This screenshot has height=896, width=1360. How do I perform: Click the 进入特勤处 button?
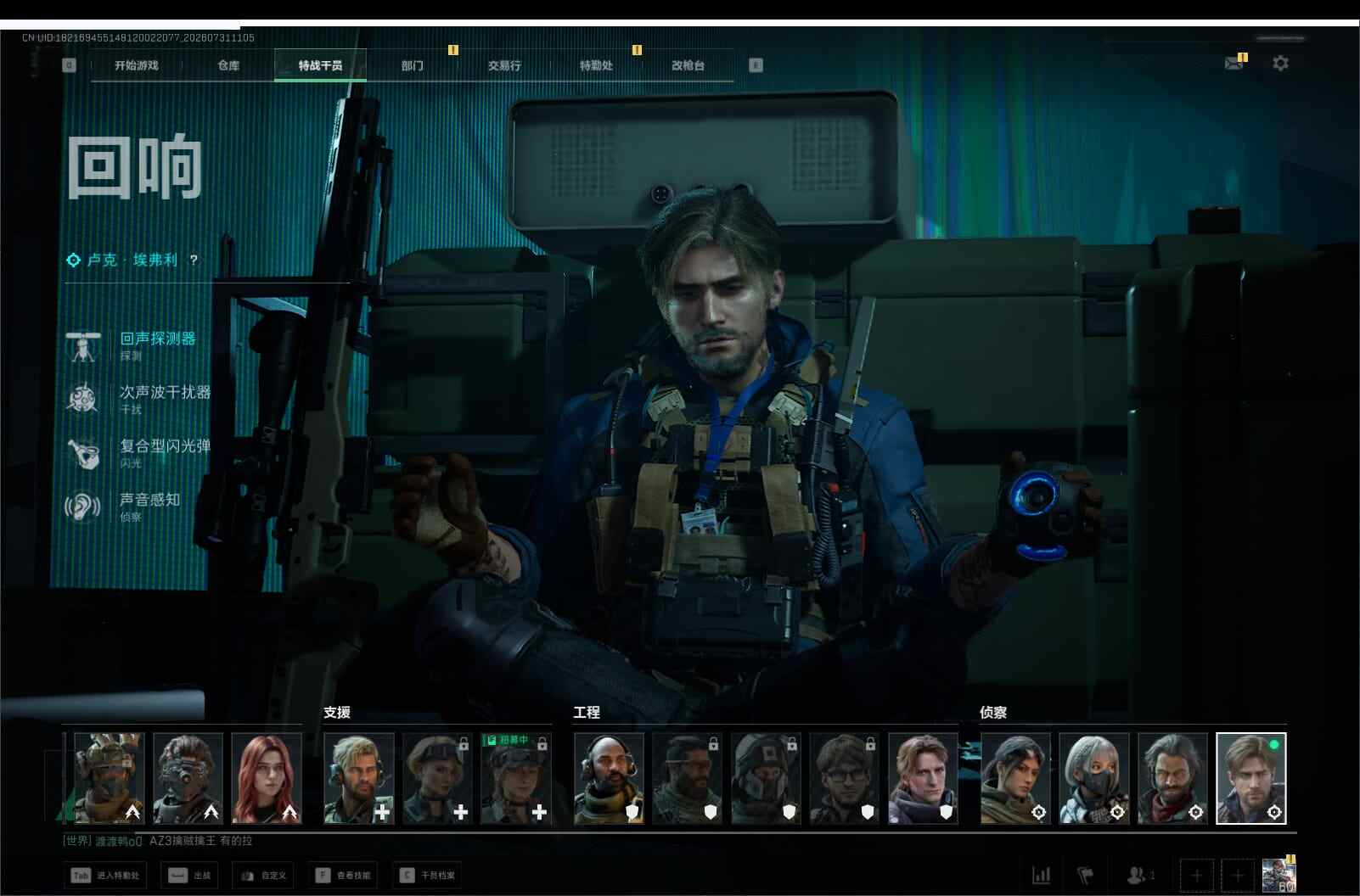click(x=107, y=875)
